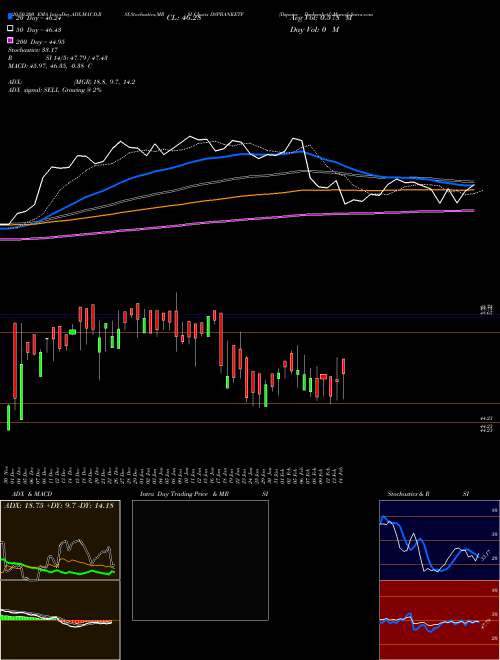This screenshot has height=660, width=500.
Task: Open the red RSI chart panel
Action: click(439, 620)
